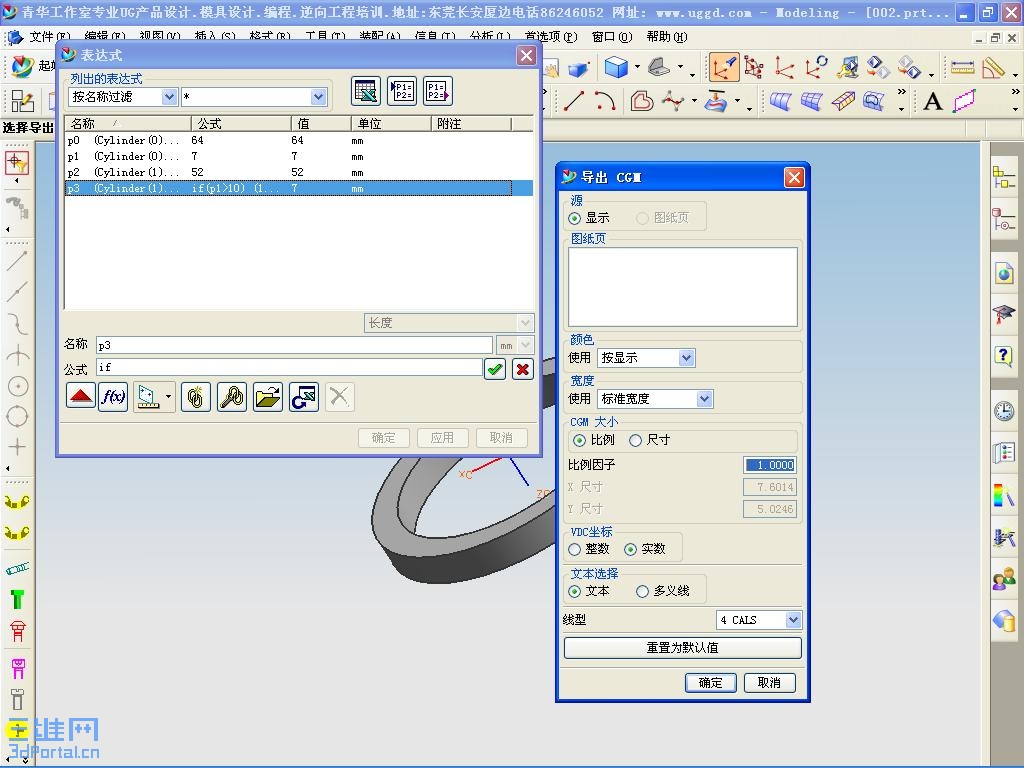Open the 窗口 menu

pyautogui.click(x=612, y=37)
